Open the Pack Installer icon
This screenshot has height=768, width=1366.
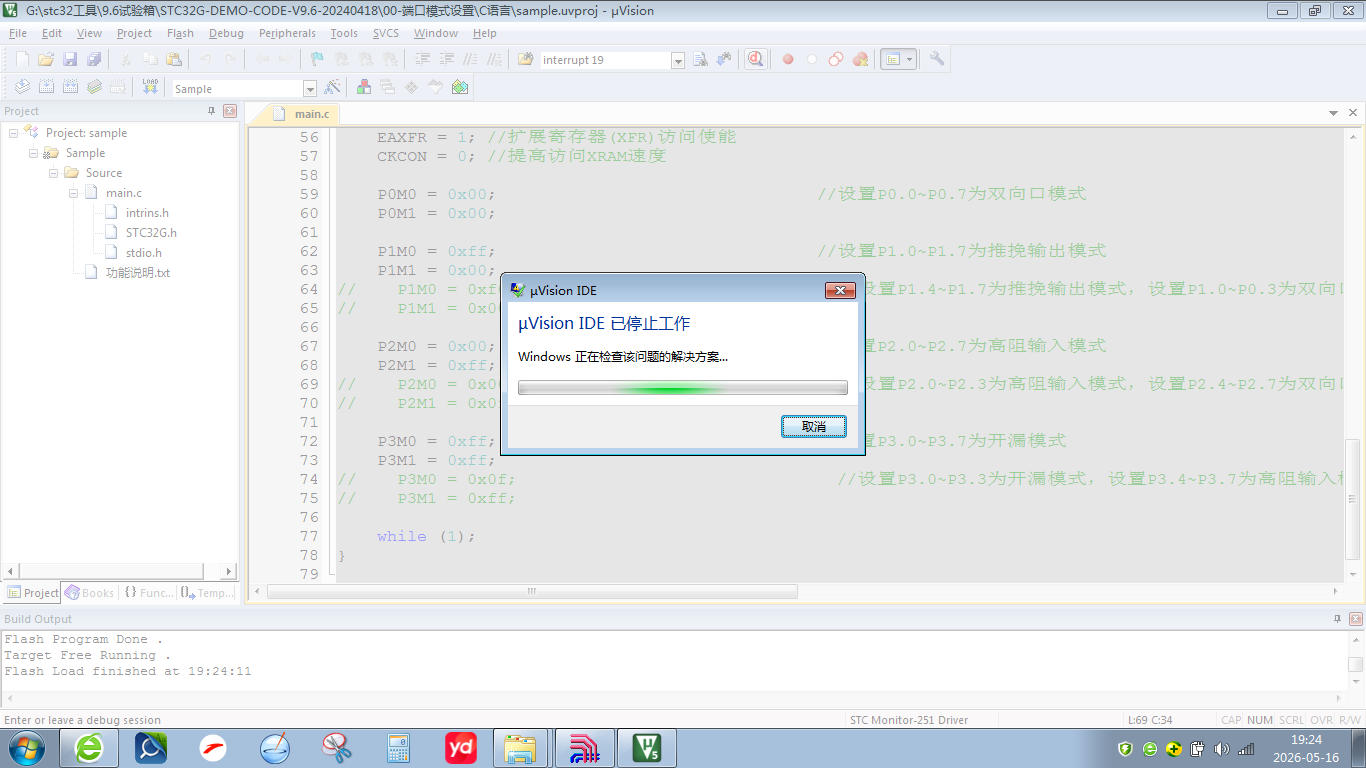(460, 87)
